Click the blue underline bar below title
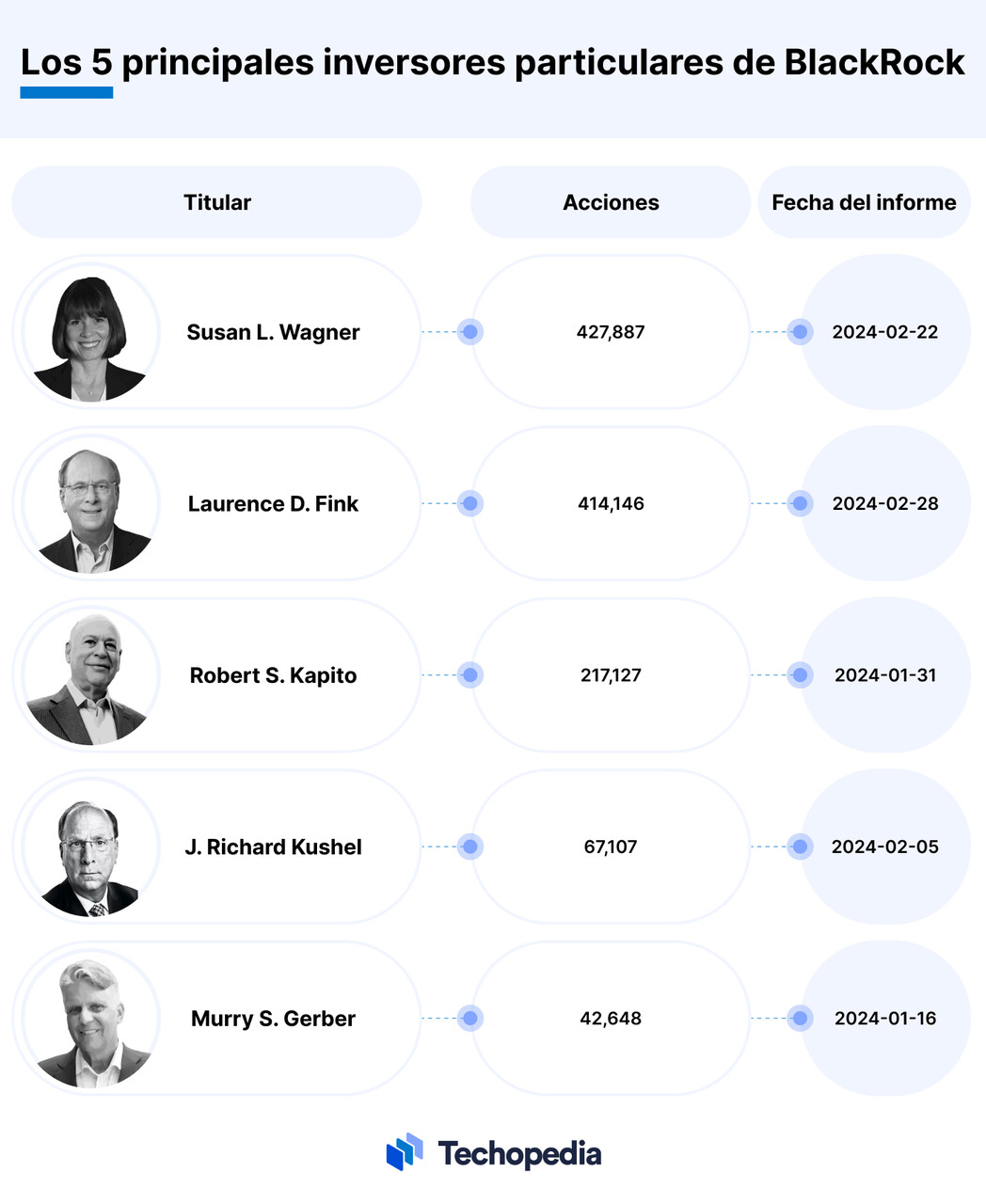Viewport: 986px width, 1204px height. (67, 92)
